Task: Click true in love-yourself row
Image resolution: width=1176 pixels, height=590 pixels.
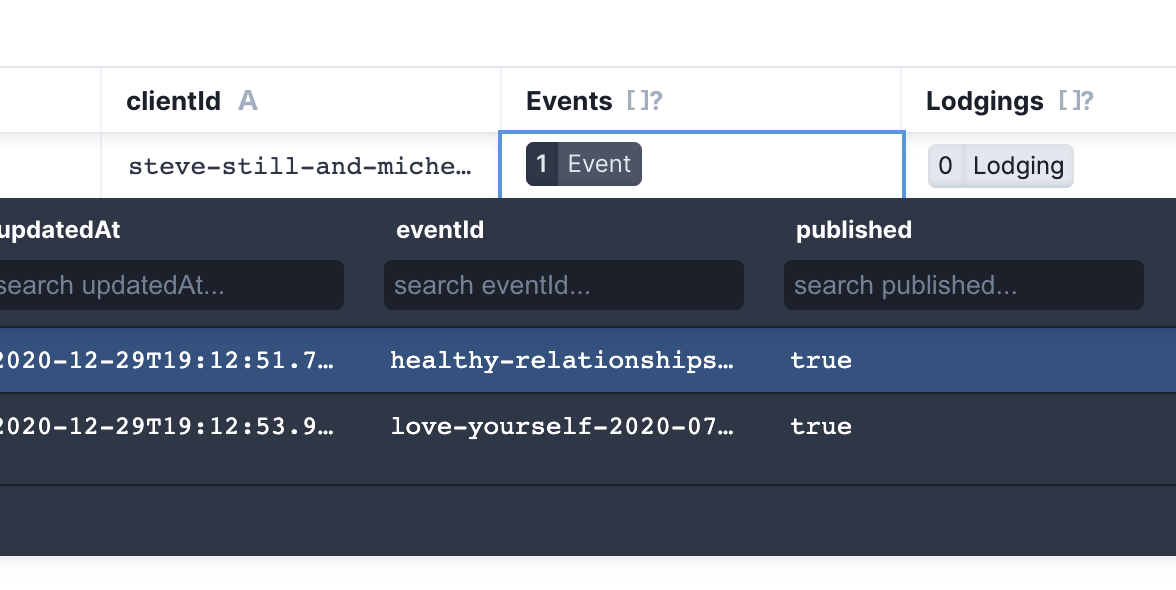Action: [821, 427]
